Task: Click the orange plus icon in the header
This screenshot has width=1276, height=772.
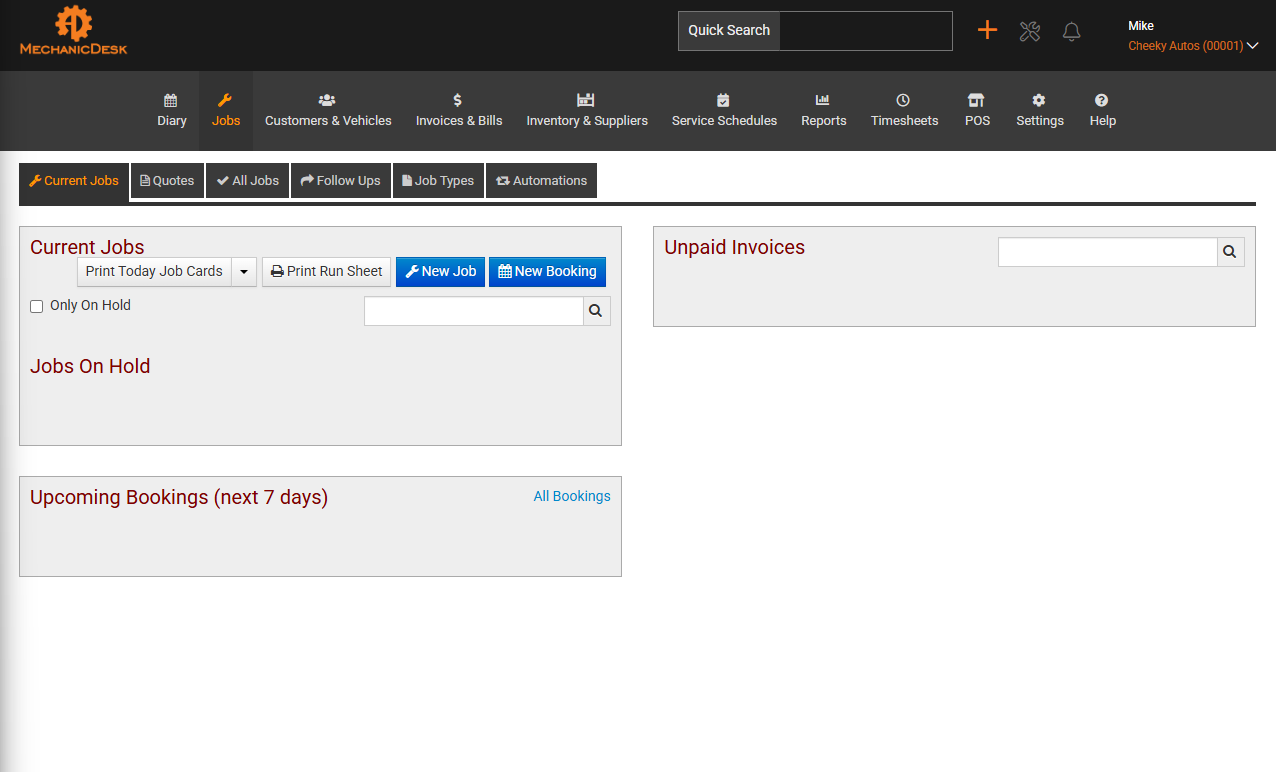Action: (x=987, y=30)
